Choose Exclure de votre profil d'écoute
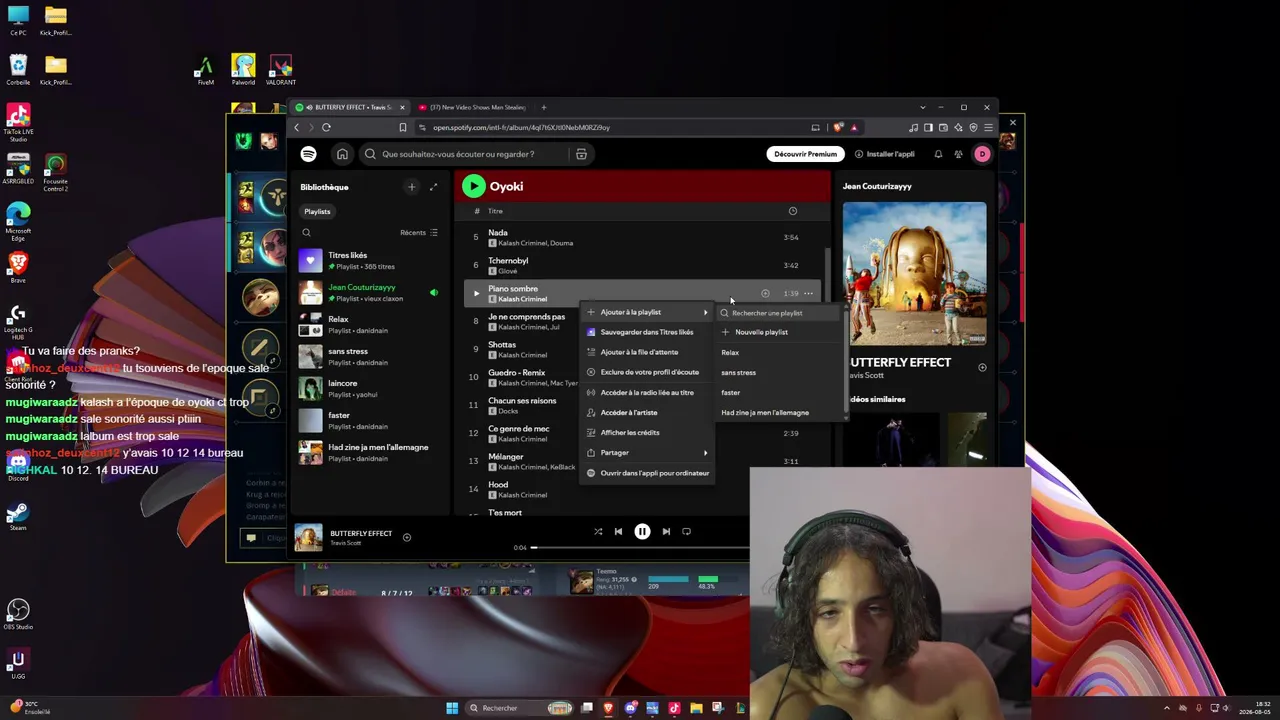 tap(648, 372)
